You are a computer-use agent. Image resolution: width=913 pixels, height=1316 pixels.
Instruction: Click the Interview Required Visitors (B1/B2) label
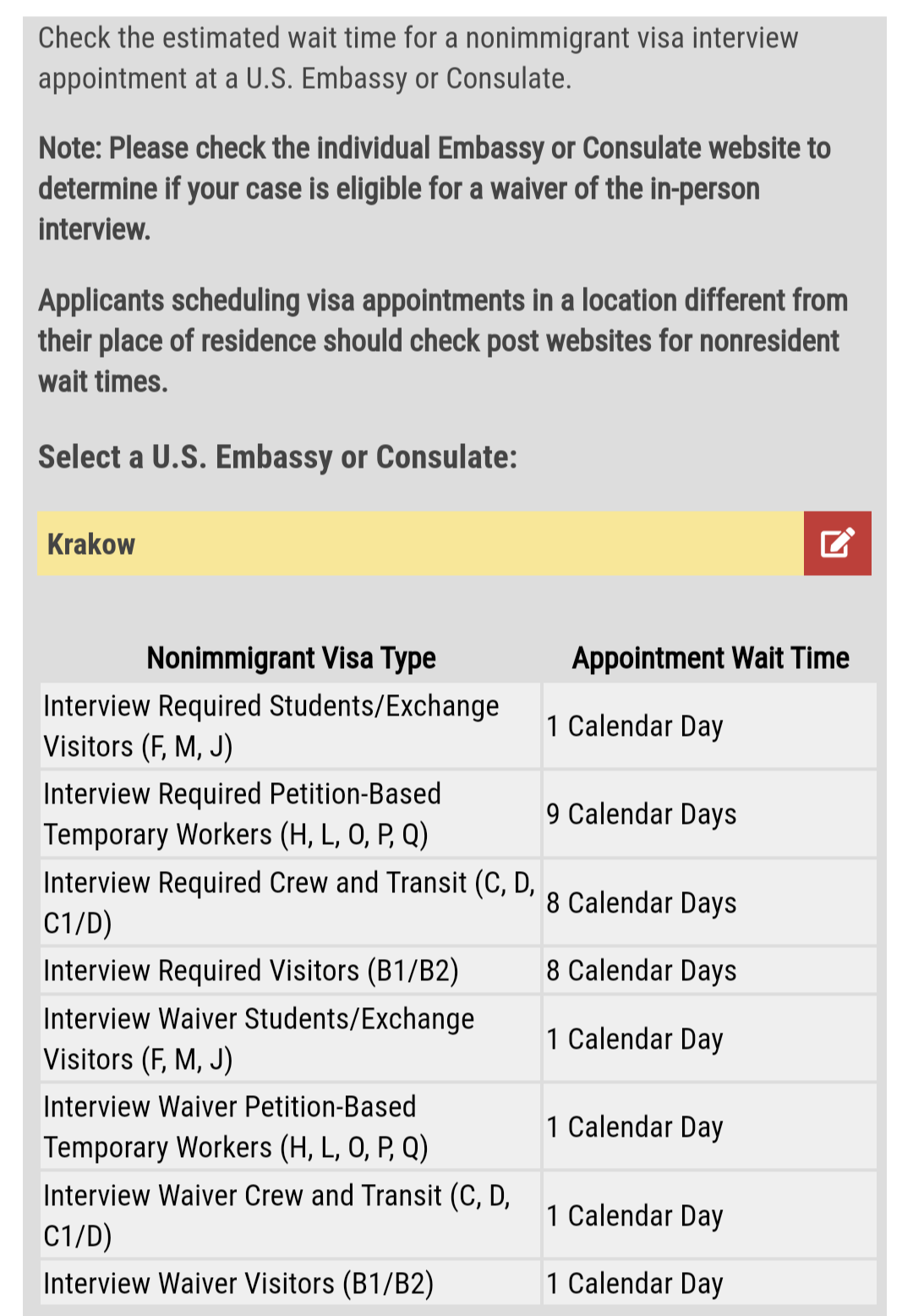click(251, 970)
